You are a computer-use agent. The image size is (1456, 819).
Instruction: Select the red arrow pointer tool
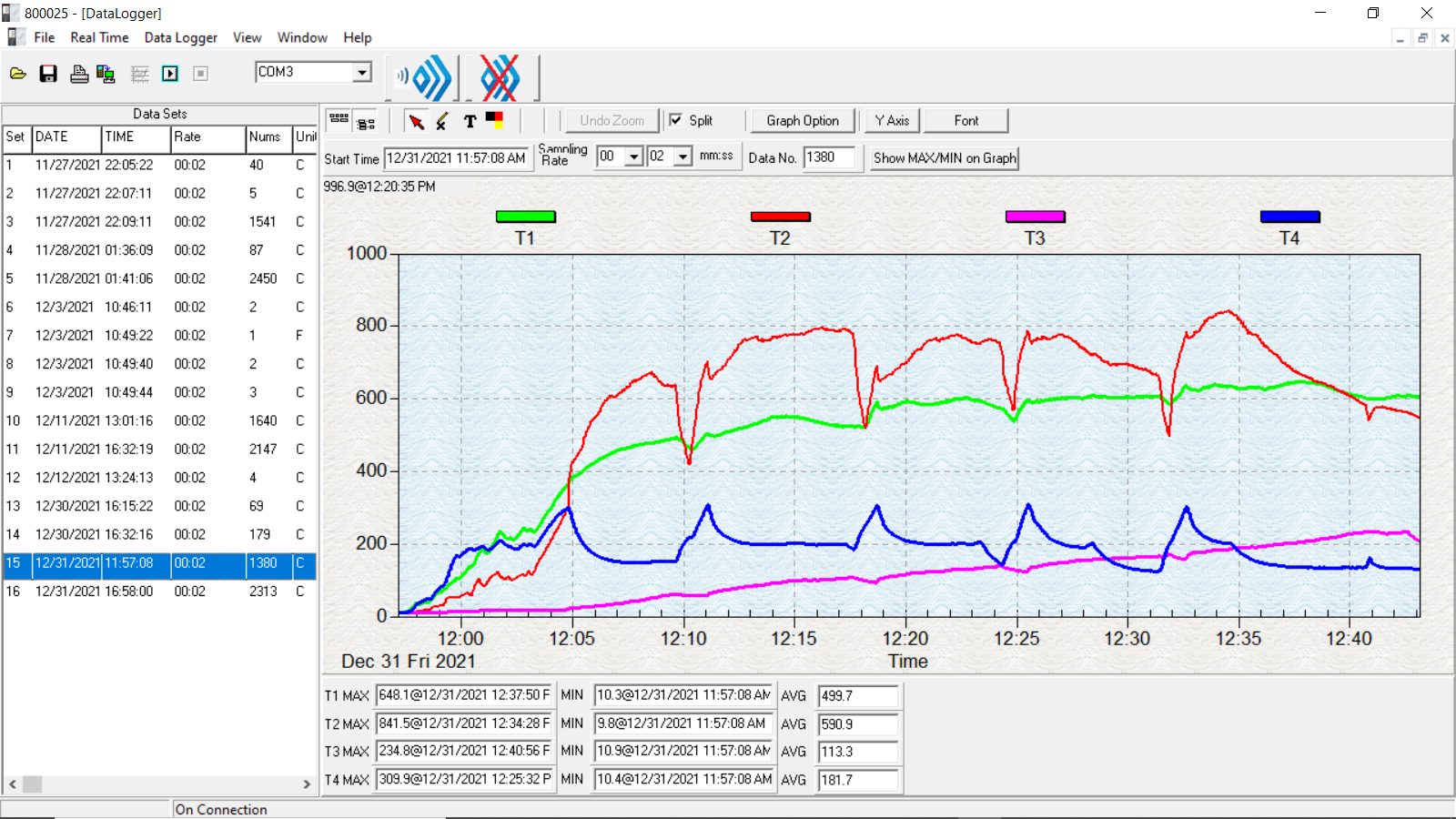416,121
